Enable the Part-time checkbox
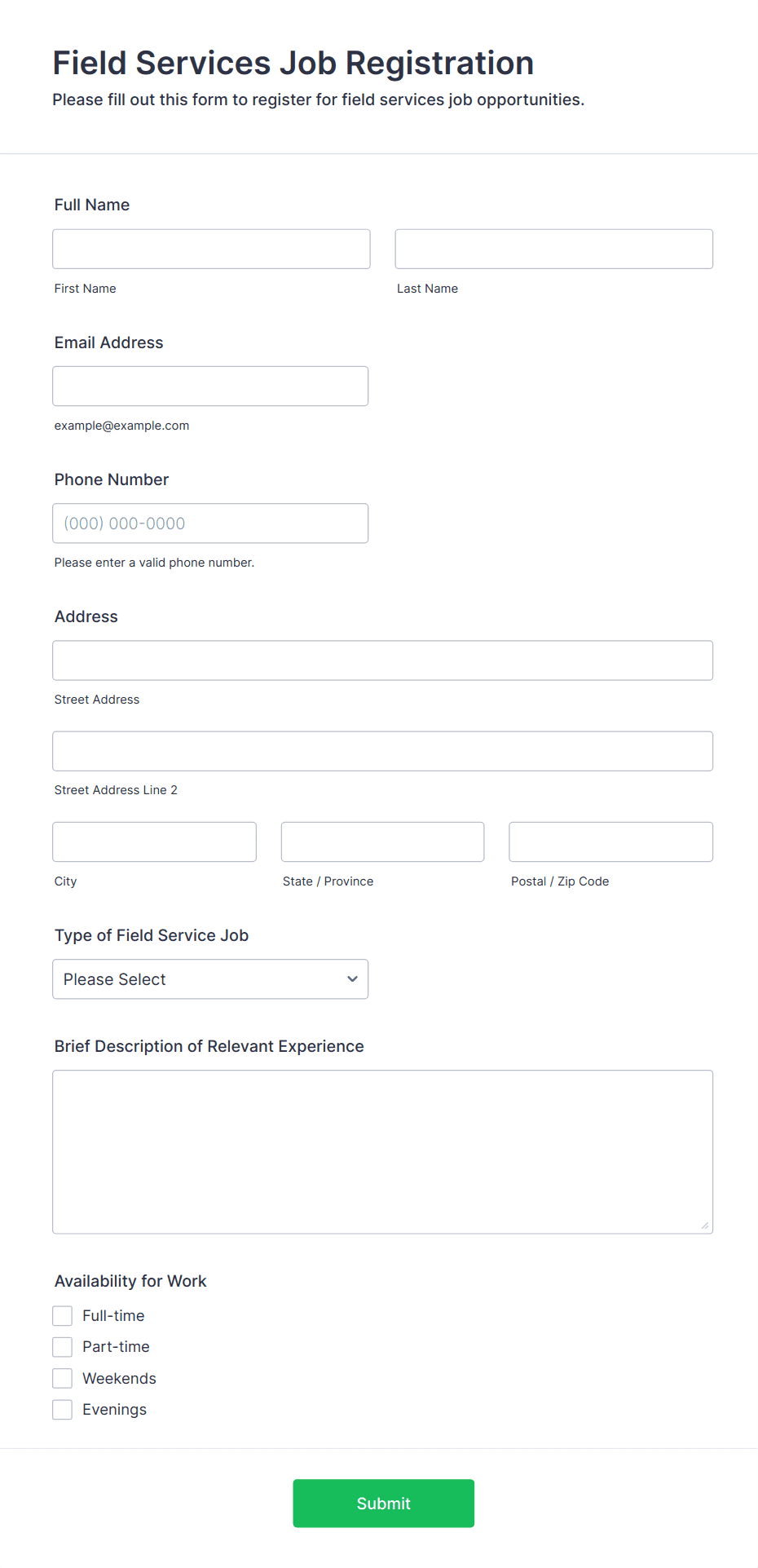This screenshot has height=1568, width=758. [63, 1346]
